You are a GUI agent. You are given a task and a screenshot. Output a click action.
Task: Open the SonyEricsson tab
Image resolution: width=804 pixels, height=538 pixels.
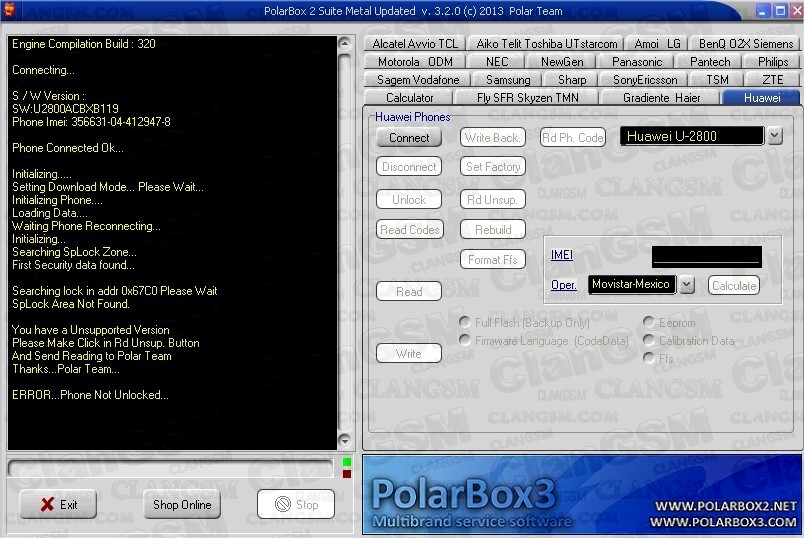point(645,80)
